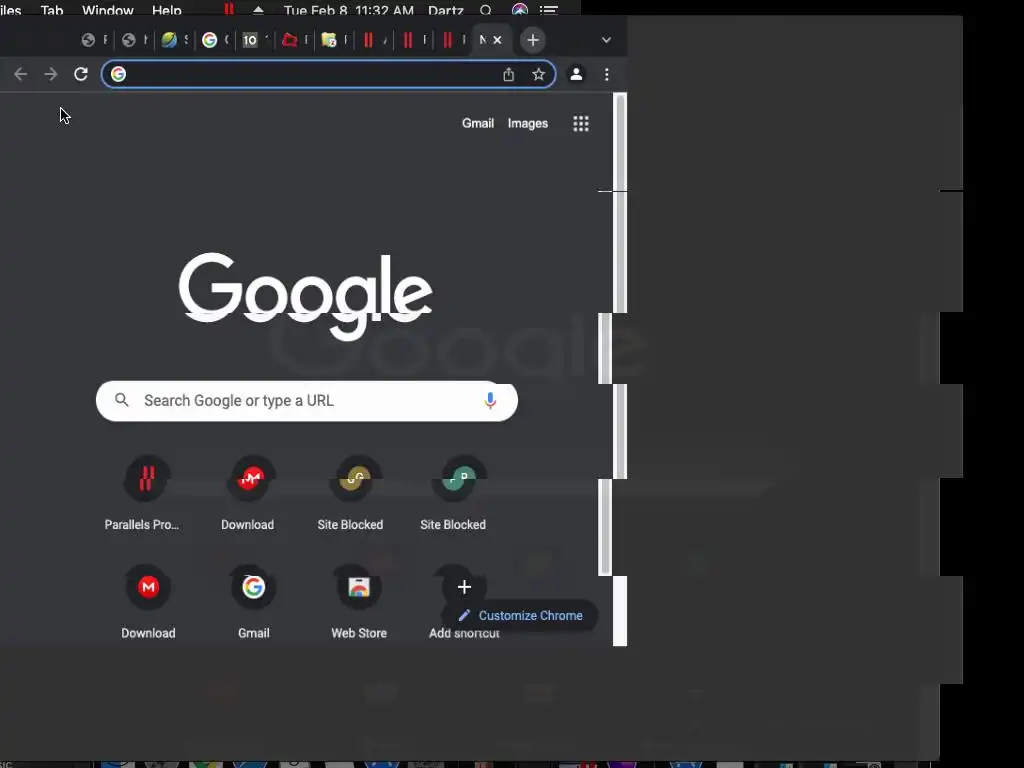Expand the tab search chevron
1024x768 pixels.
606,40
